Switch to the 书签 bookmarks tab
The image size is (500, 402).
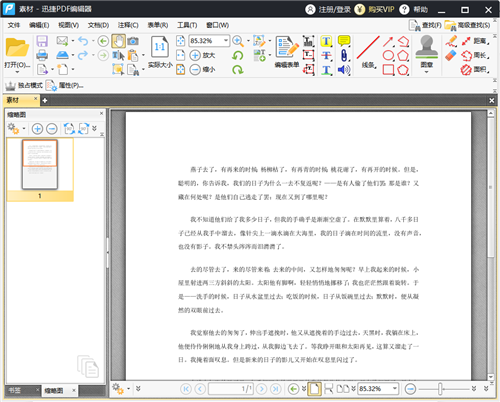tap(15, 390)
